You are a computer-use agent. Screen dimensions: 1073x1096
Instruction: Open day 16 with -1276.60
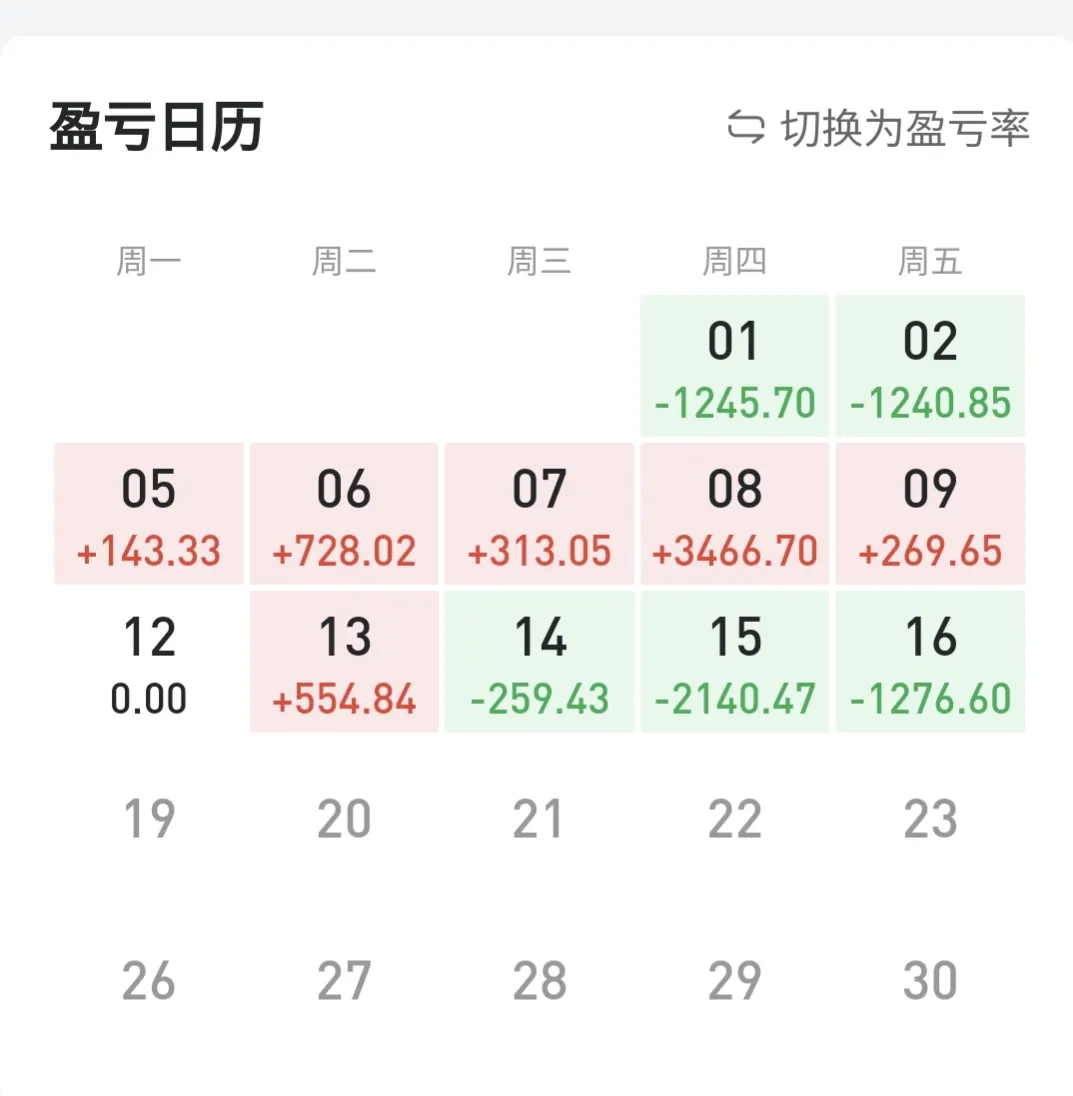click(x=930, y=662)
